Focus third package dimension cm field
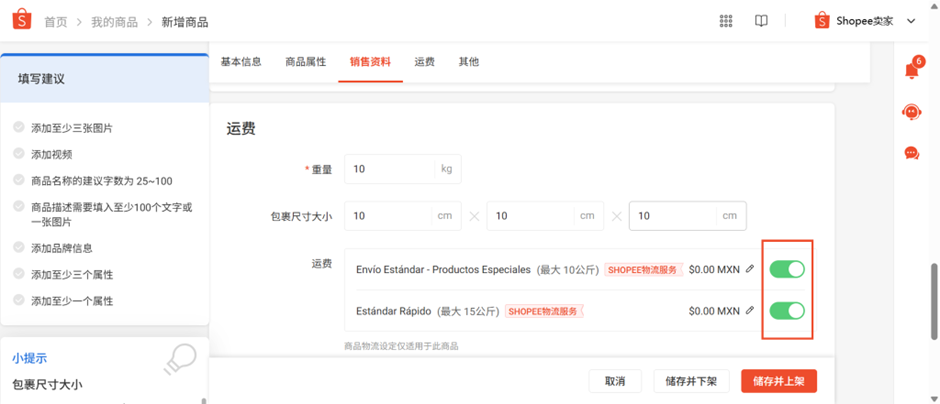Screen dimensions: 940x404 [688, 216]
